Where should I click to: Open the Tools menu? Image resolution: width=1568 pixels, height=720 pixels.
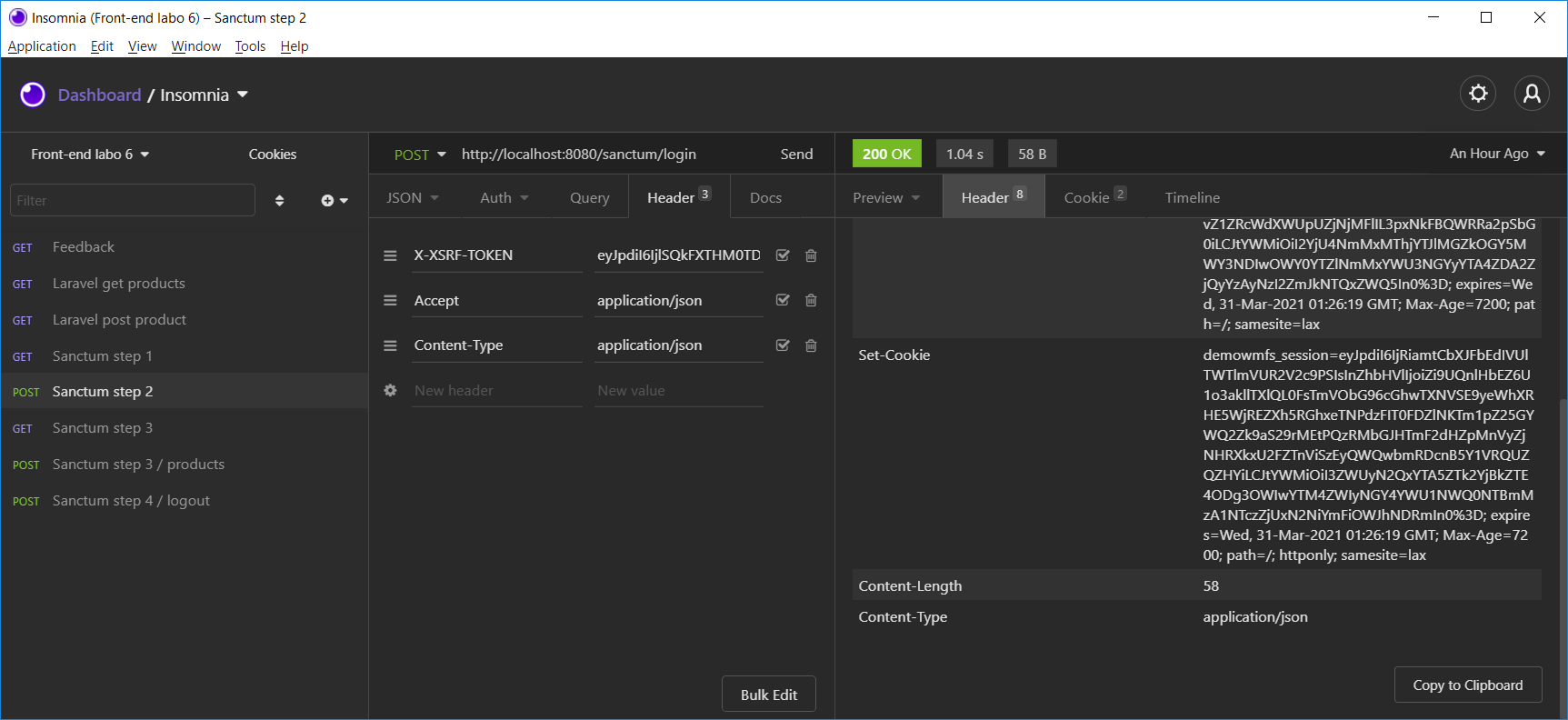250,46
